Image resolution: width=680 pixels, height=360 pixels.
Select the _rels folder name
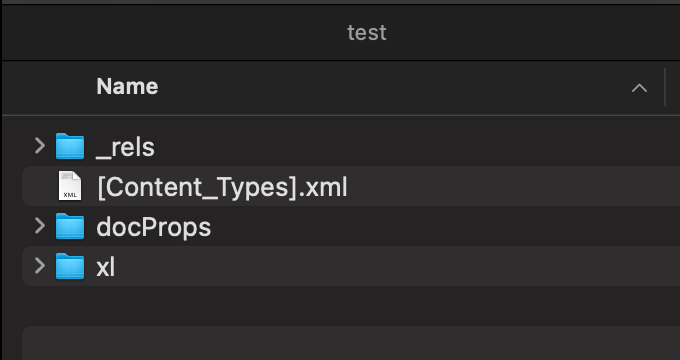[125, 147]
